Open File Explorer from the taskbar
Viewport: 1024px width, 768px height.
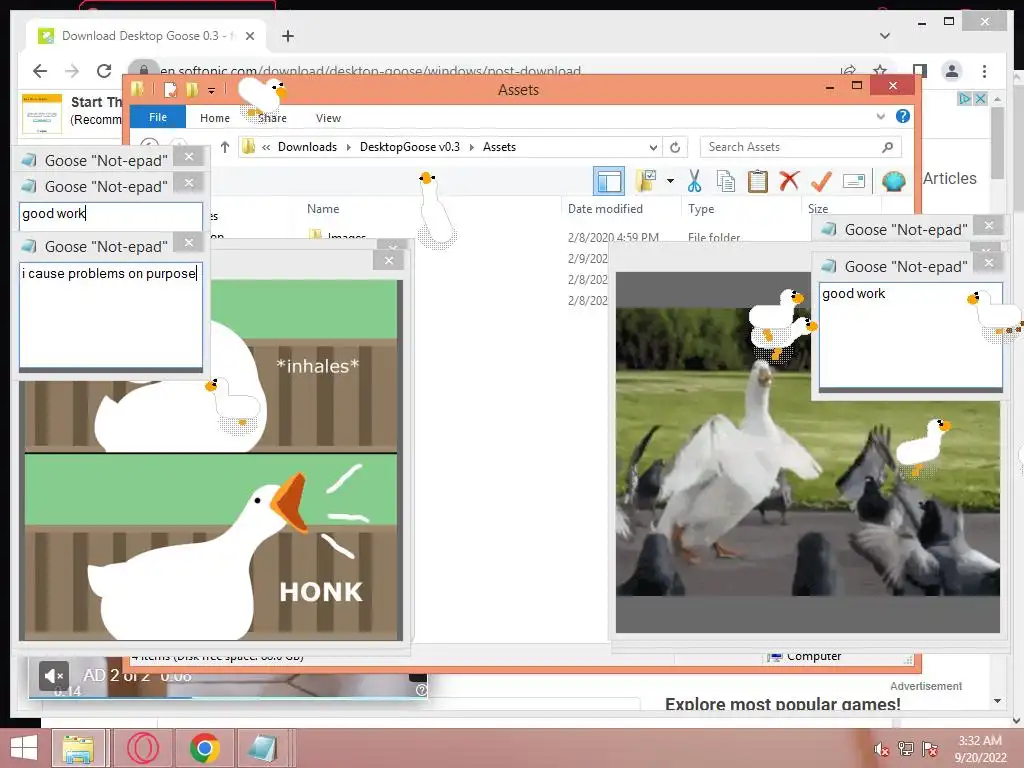[x=78, y=748]
